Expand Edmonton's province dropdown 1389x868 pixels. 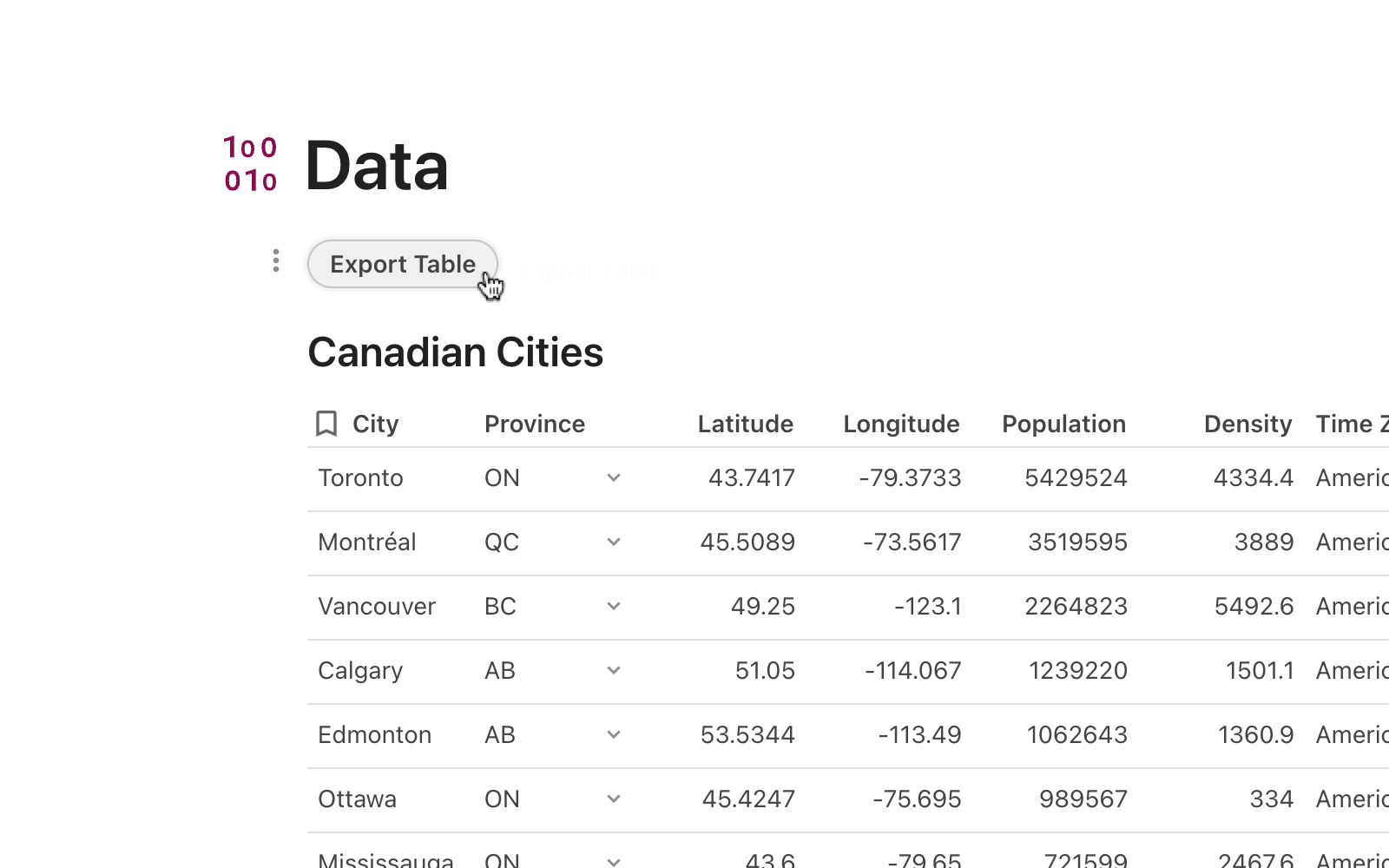click(614, 735)
